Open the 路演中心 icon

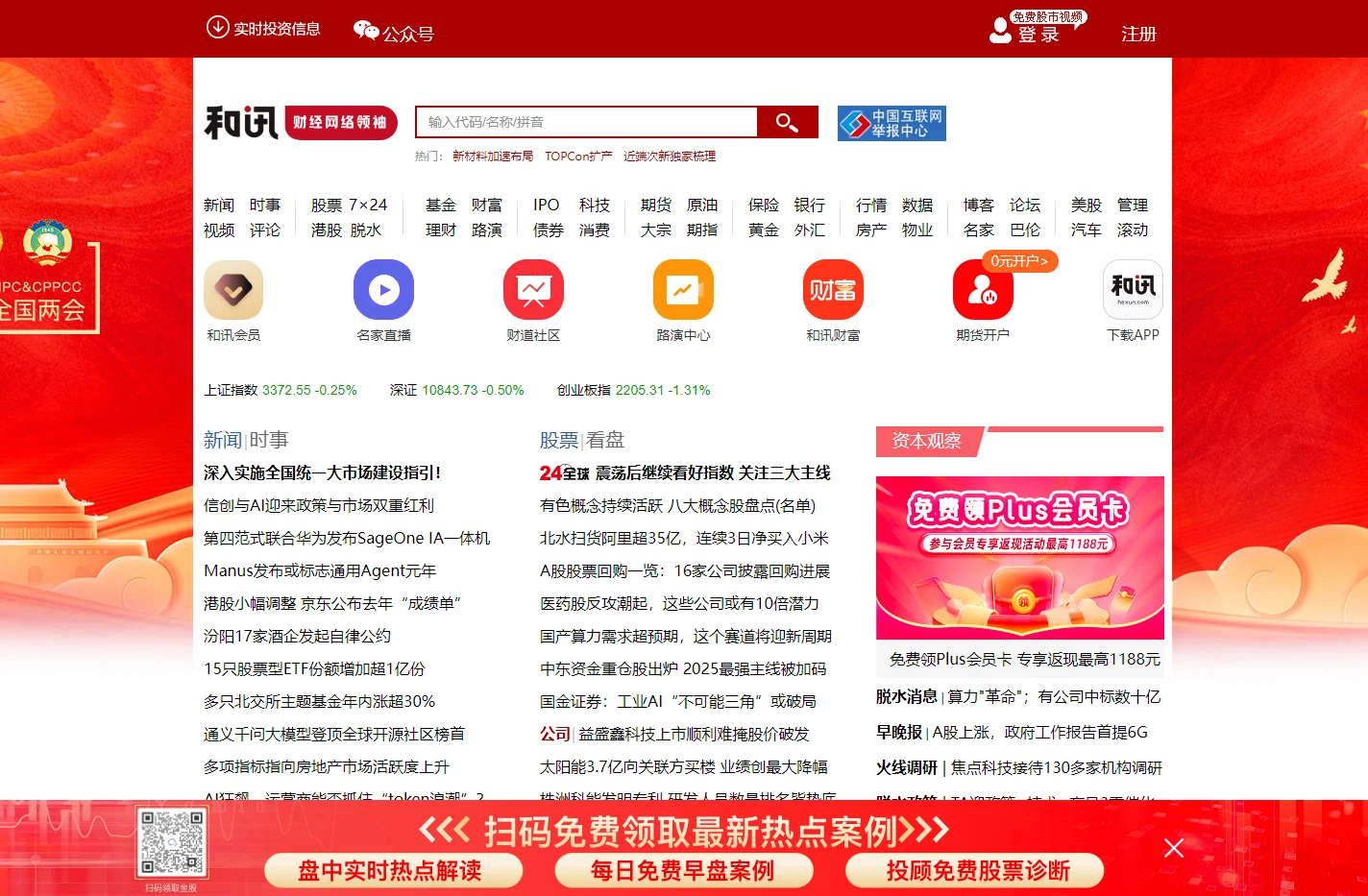coord(683,289)
